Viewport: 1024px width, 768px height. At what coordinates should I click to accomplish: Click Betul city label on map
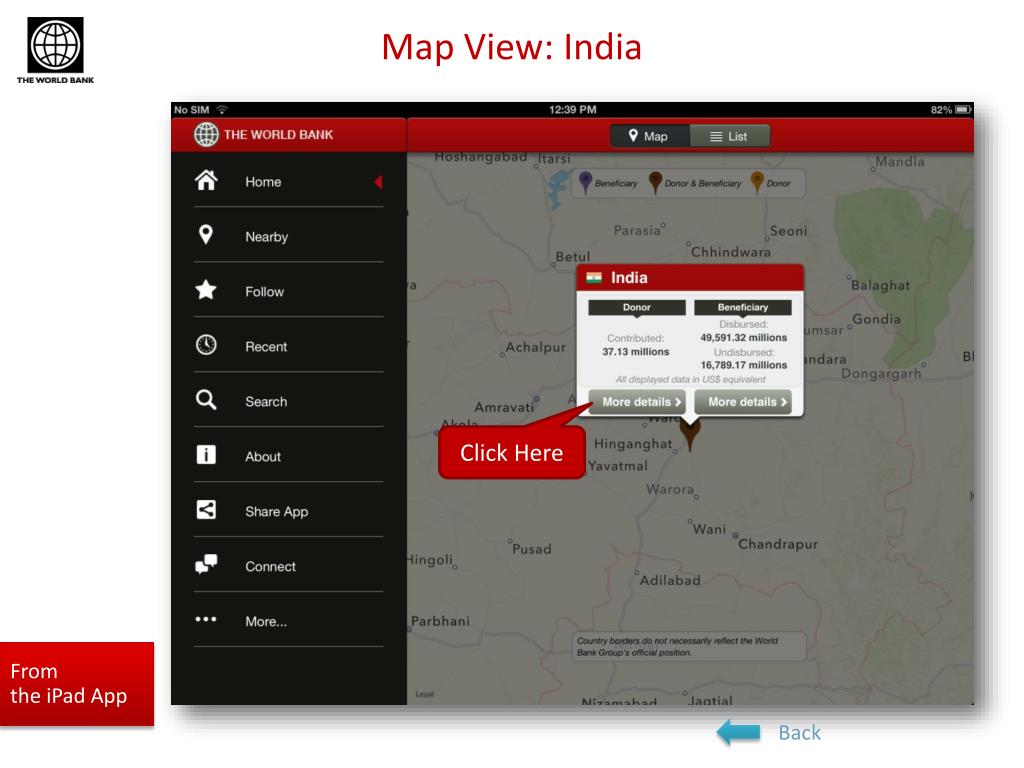point(573,257)
